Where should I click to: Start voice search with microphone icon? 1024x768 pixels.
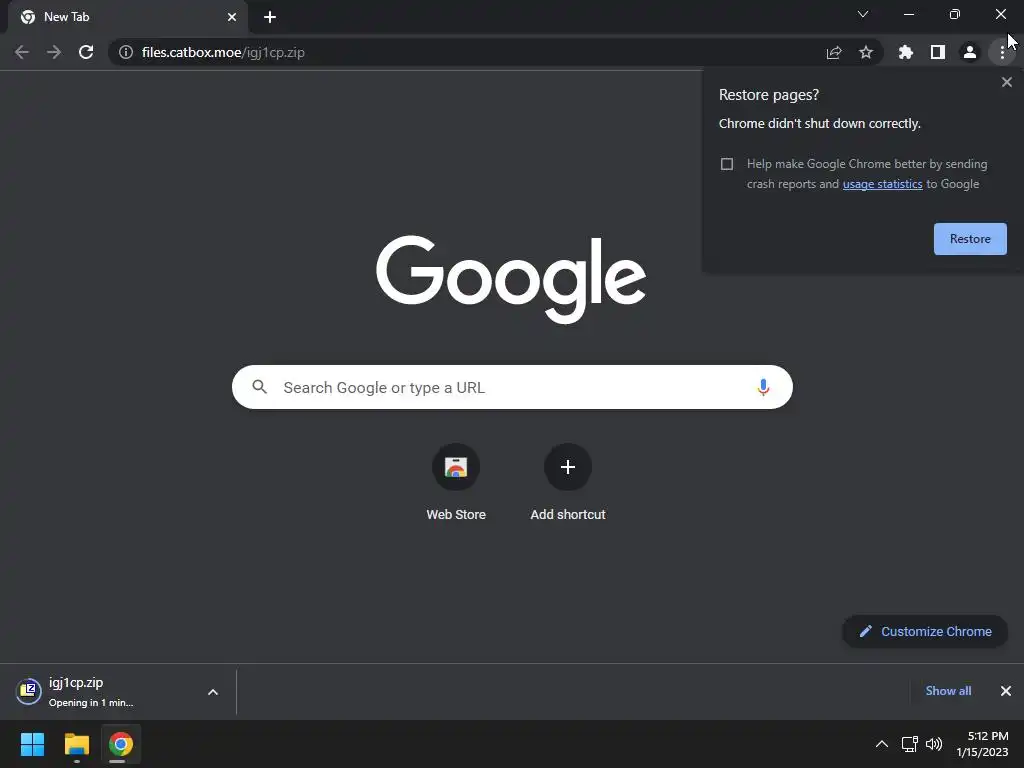[763, 387]
